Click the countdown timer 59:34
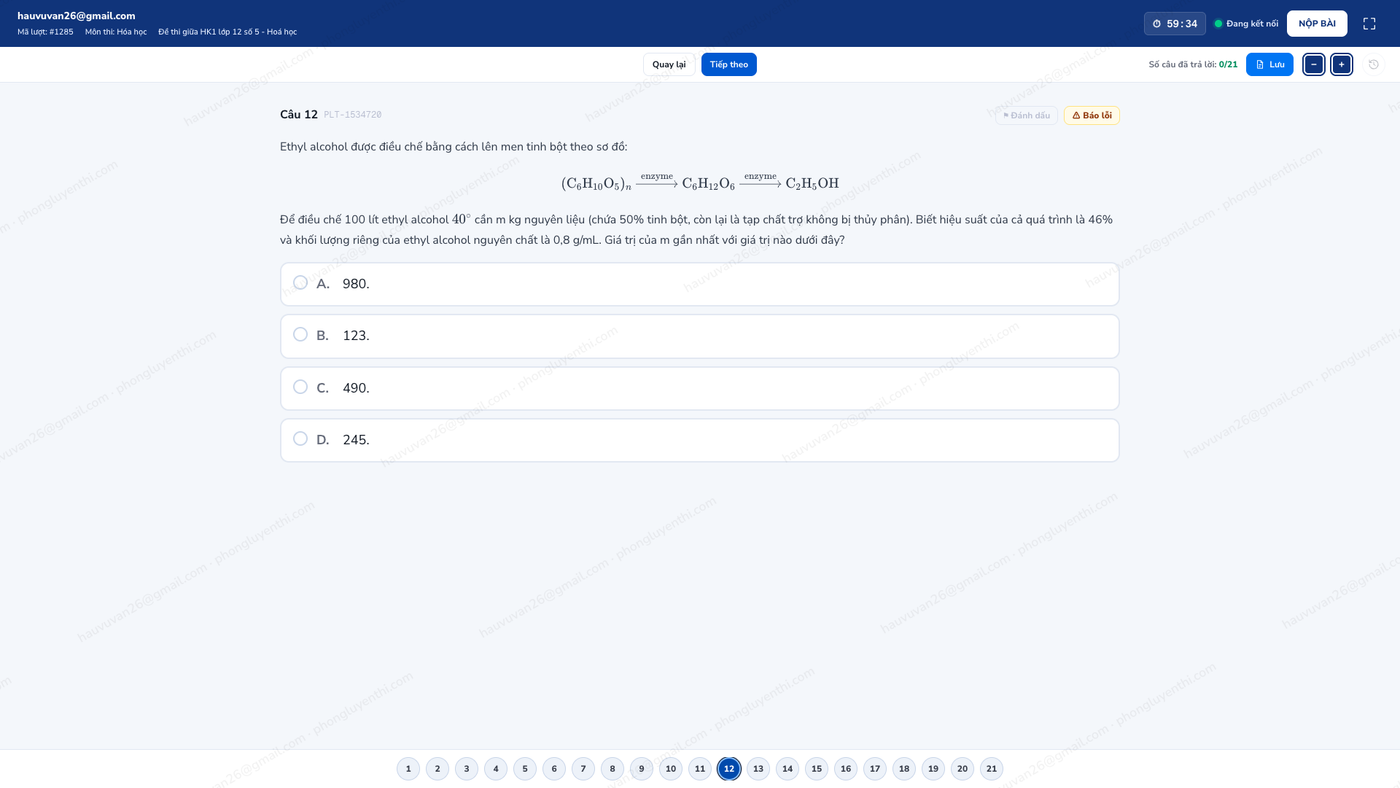This screenshot has height=788, width=1400. (x=1175, y=24)
